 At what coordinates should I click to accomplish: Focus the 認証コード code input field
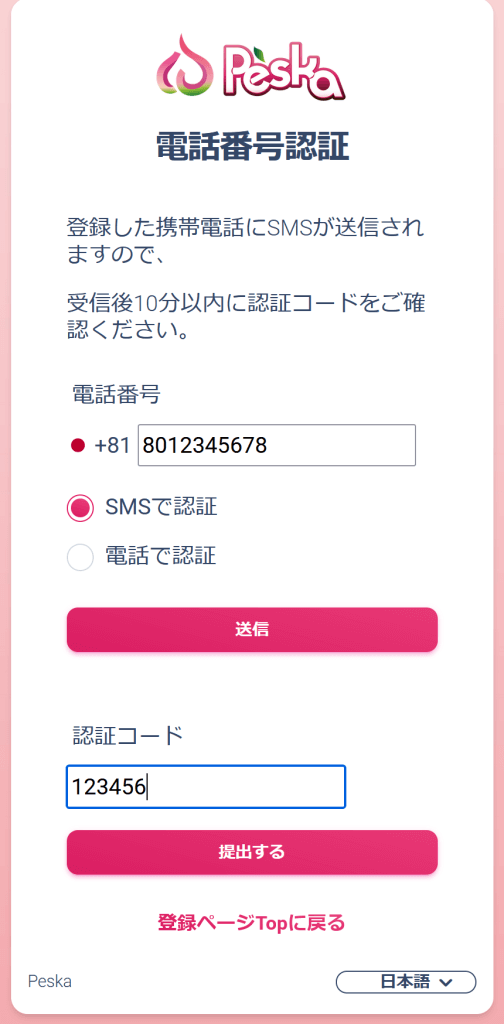coord(206,787)
